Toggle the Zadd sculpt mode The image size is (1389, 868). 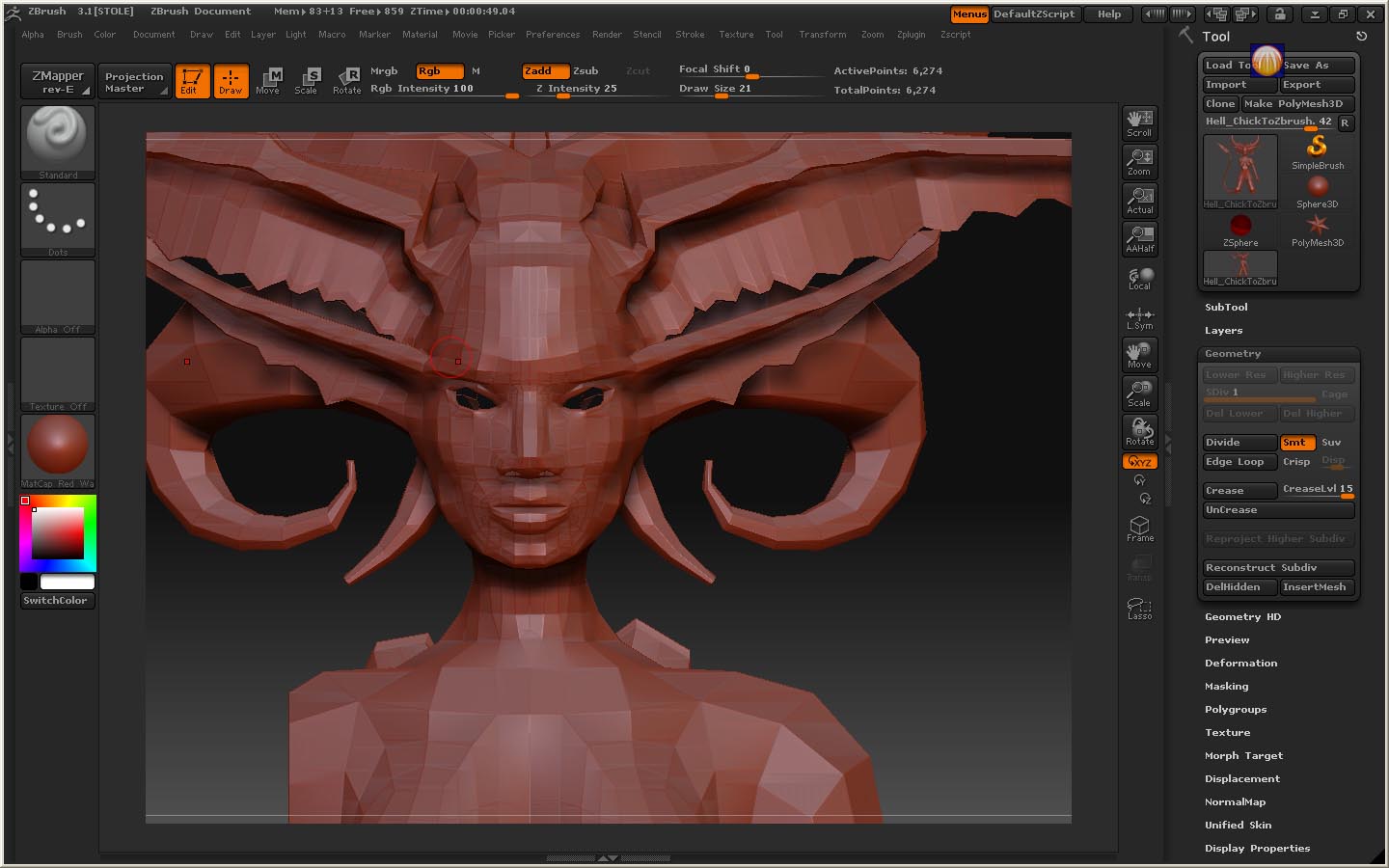pyautogui.click(x=544, y=71)
